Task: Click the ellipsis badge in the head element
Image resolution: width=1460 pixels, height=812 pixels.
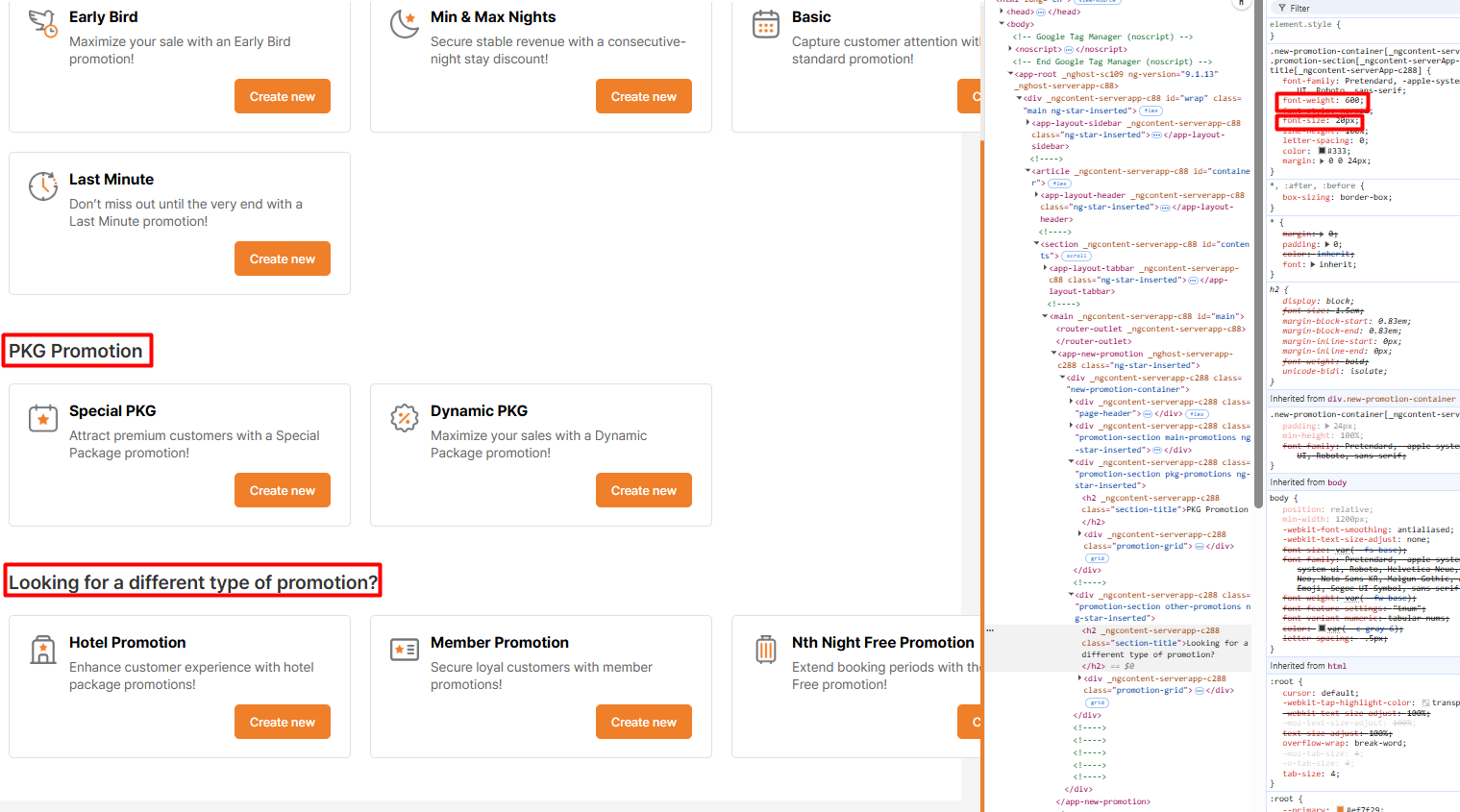Action: pos(1040,12)
